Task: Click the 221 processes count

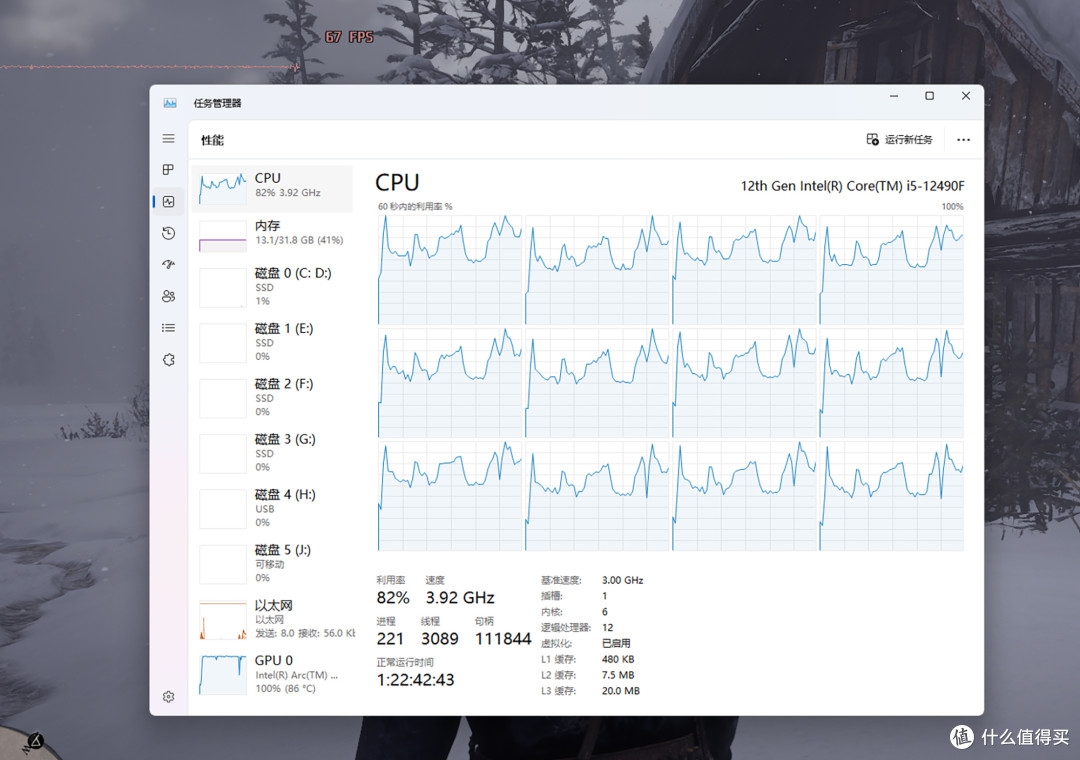Action: (x=390, y=639)
